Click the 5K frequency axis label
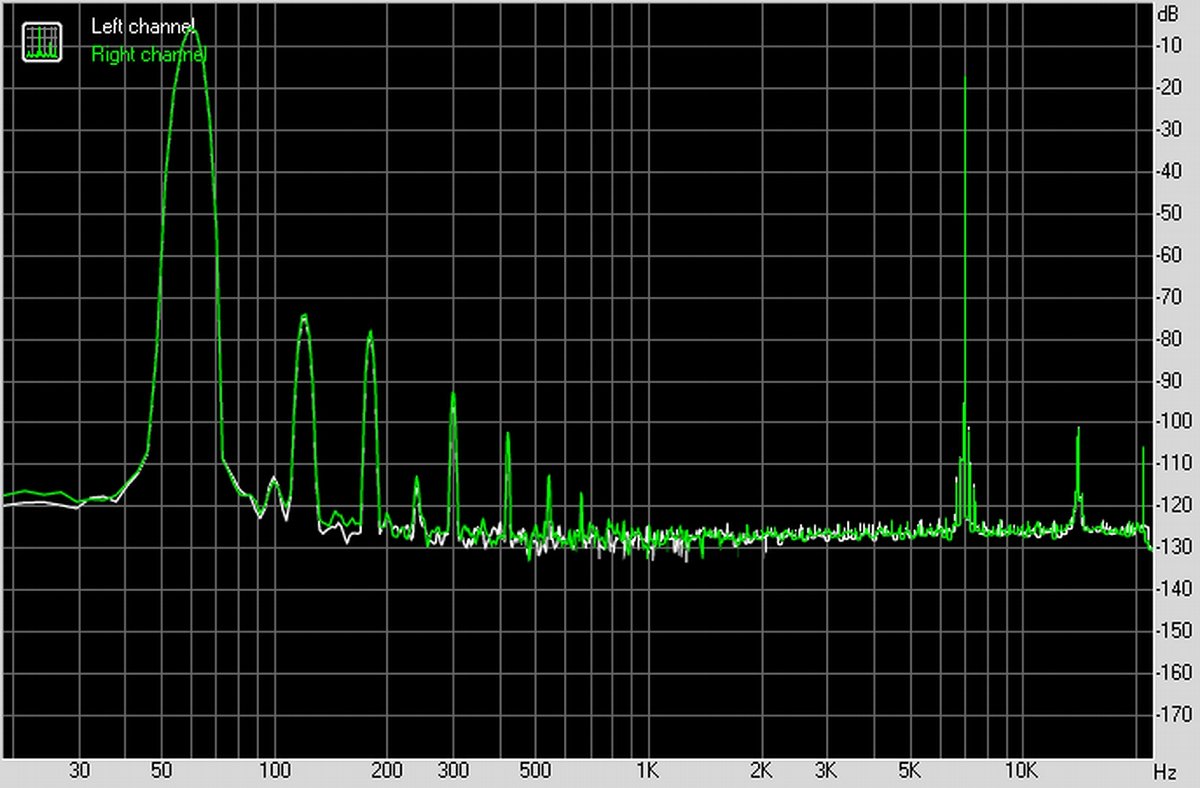The height and width of the screenshot is (788, 1200). (909, 771)
